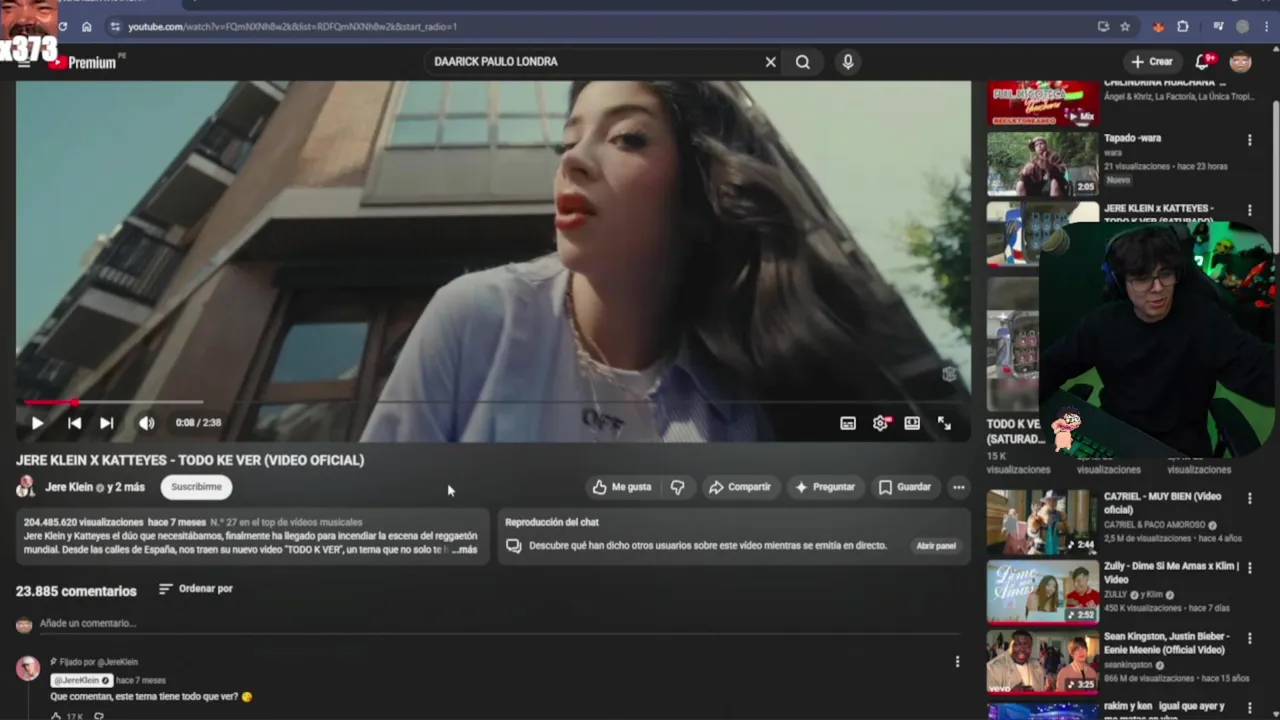Open the notifications bell
The width and height of the screenshot is (1280, 720).
coord(1203,62)
